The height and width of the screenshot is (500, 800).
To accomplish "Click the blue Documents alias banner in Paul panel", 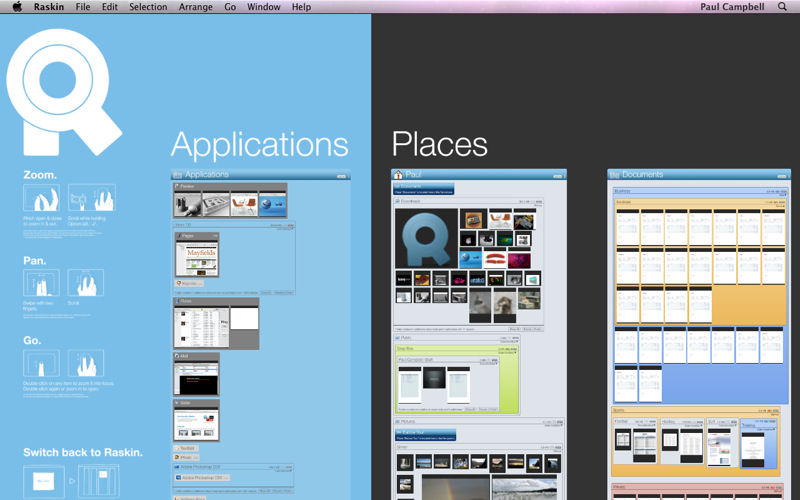I will click(423, 189).
